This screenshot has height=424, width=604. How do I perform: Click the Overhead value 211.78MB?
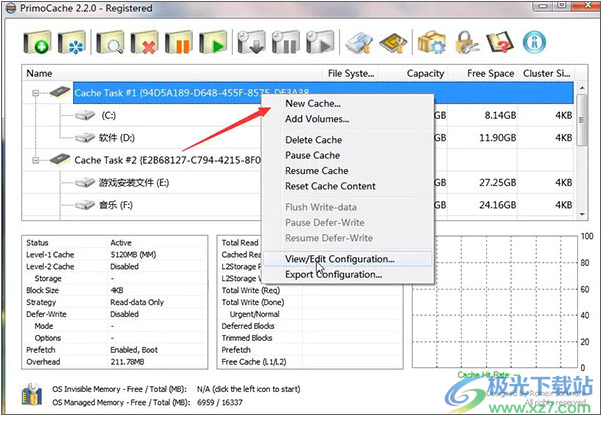point(127,362)
